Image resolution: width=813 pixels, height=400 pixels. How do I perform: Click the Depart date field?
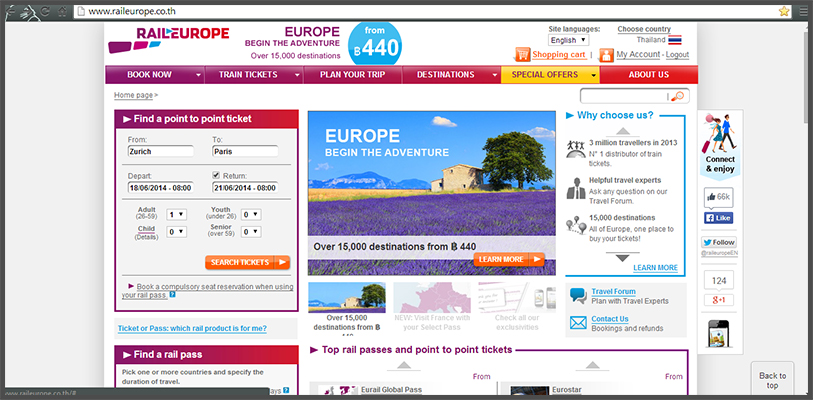(x=161, y=187)
